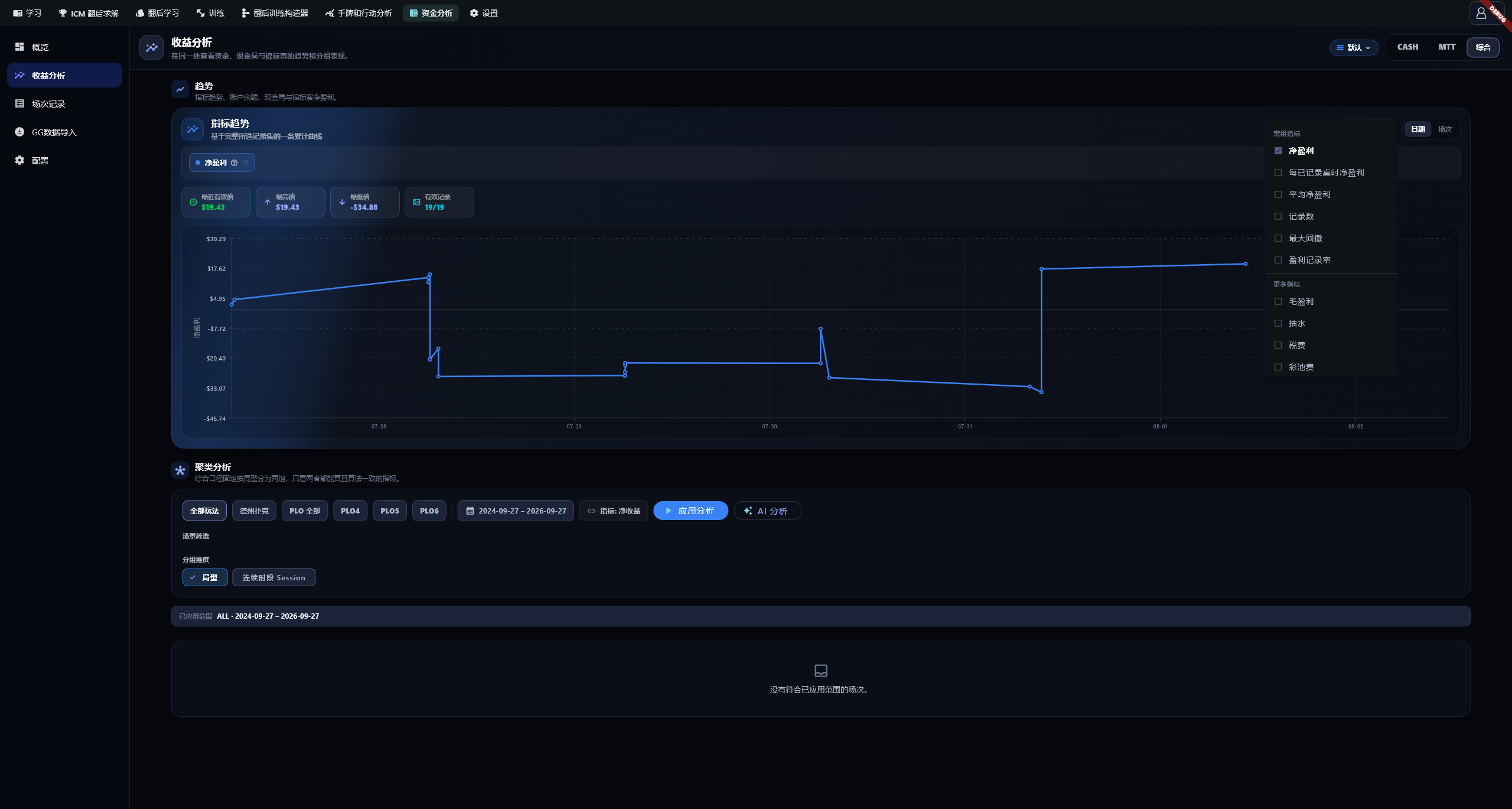The width and height of the screenshot is (1512, 809).
Task: Click the GG数据导入 import icon
Action: pos(19,132)
